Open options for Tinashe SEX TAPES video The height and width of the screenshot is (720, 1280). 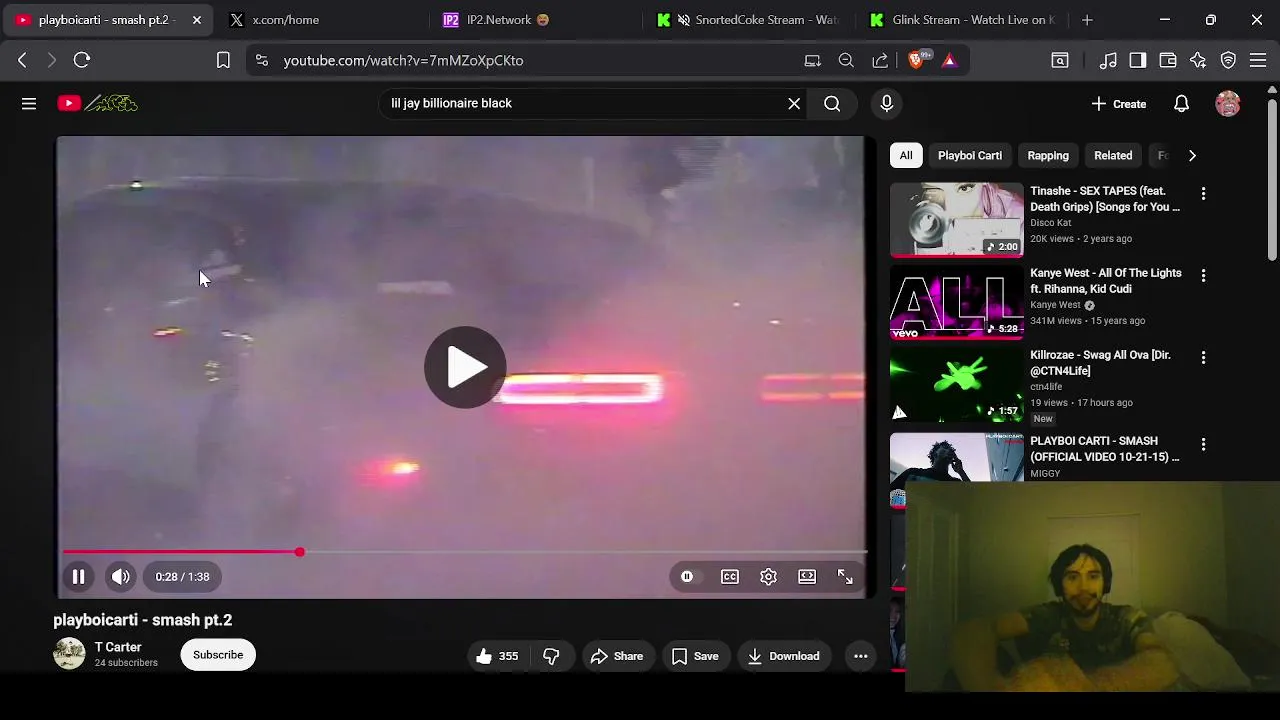click(x=1203, y=194)
